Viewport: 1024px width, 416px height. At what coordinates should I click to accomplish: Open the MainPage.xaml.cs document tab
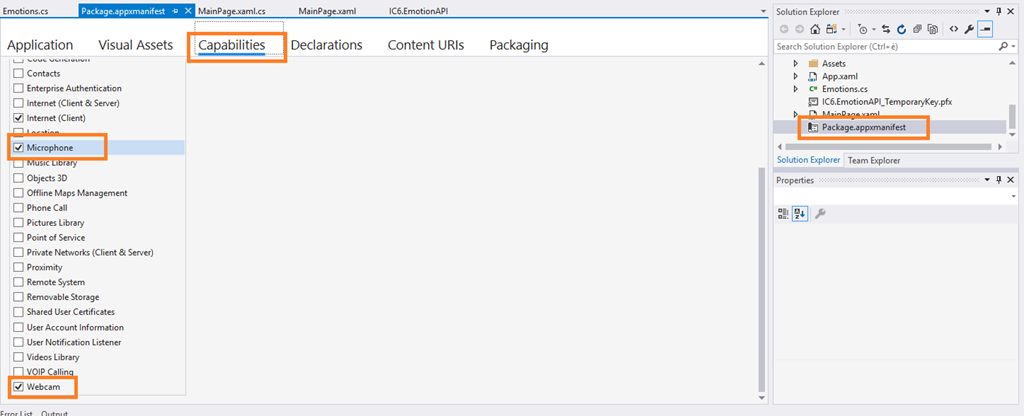[232, 10]
